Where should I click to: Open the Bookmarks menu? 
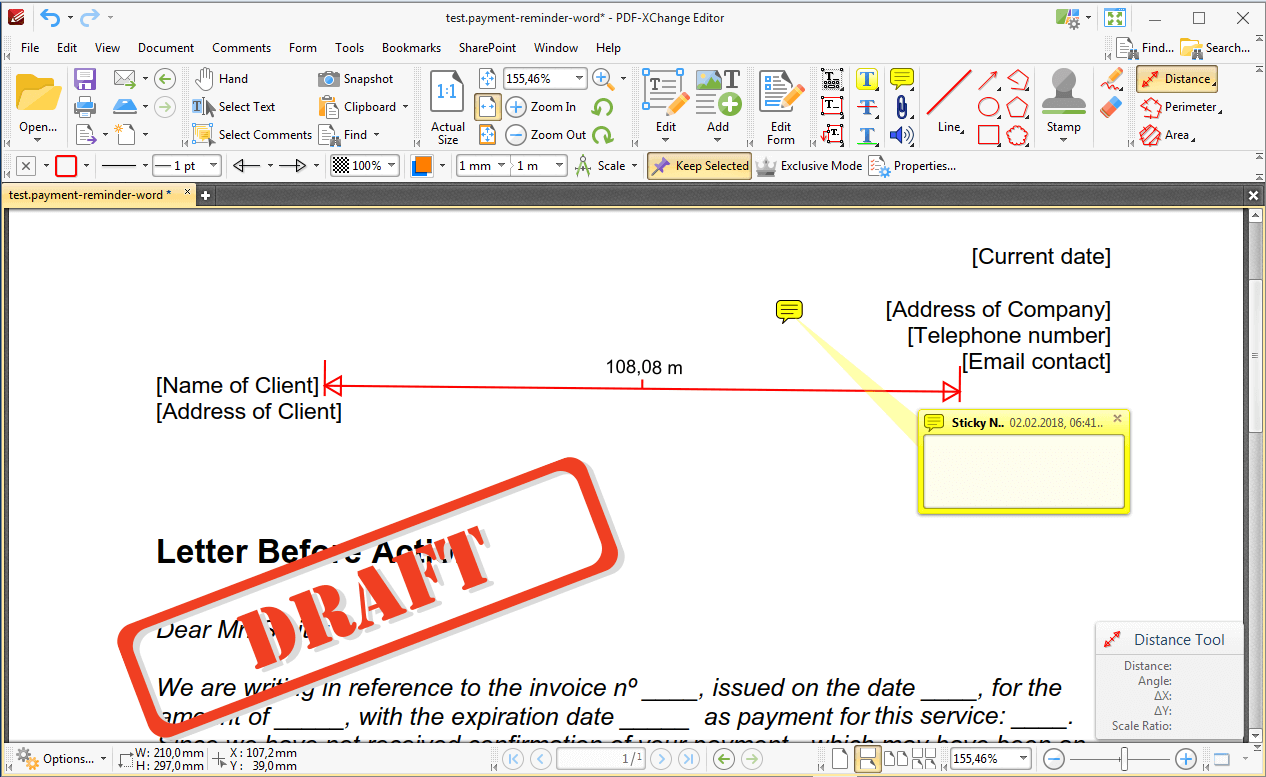point(411,47)
